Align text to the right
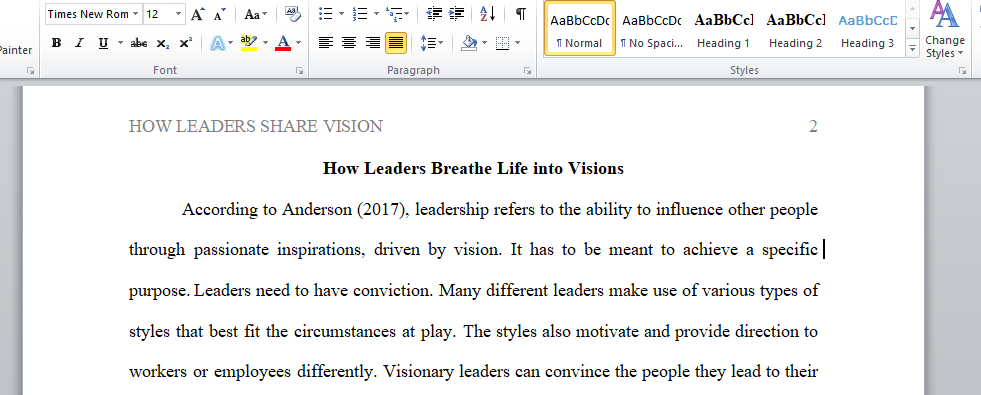This screenshot has height=395, width=981. [x=373, y=43]
